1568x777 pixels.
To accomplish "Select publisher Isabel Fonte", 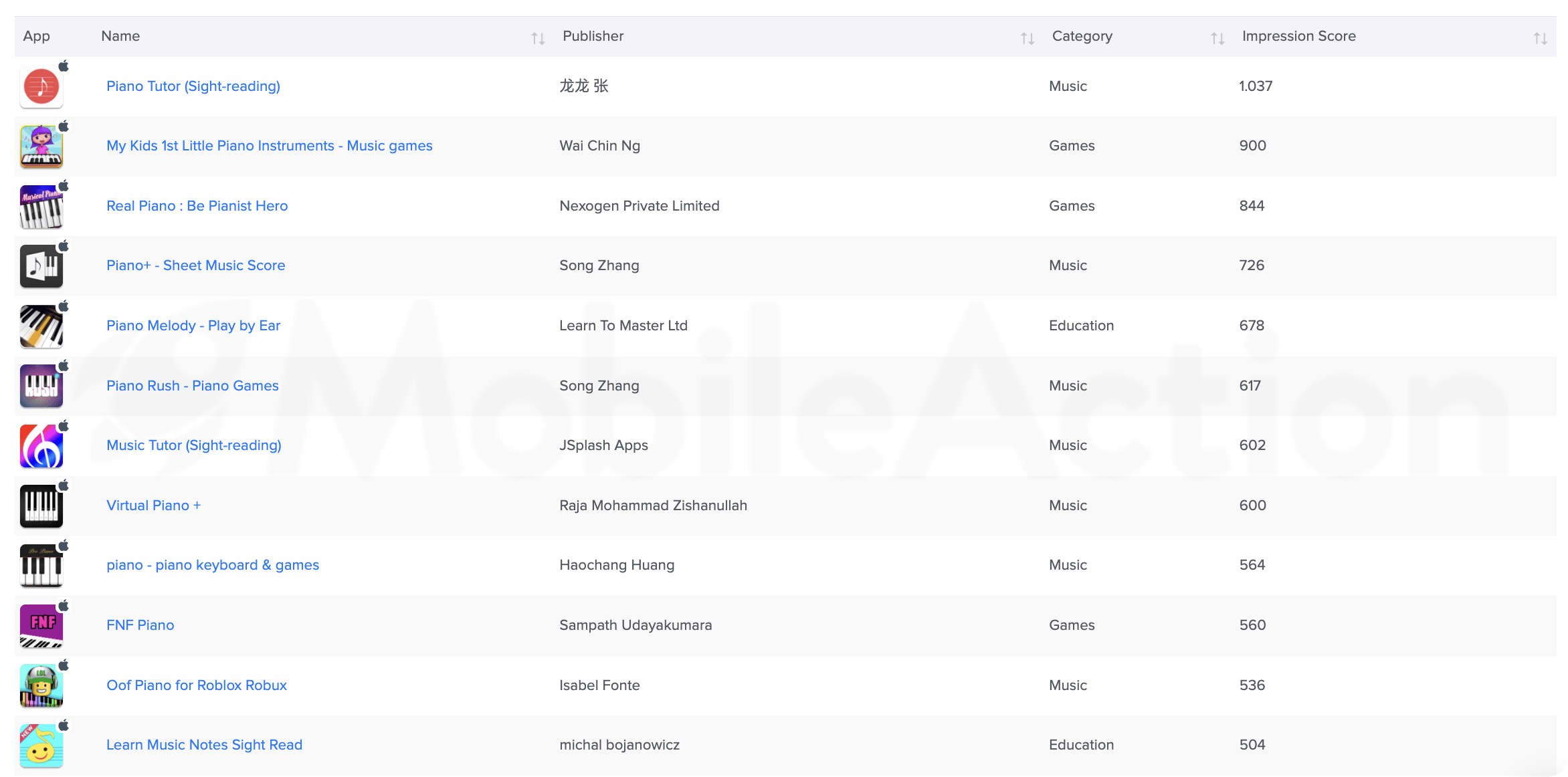I will tap(600, 685).
